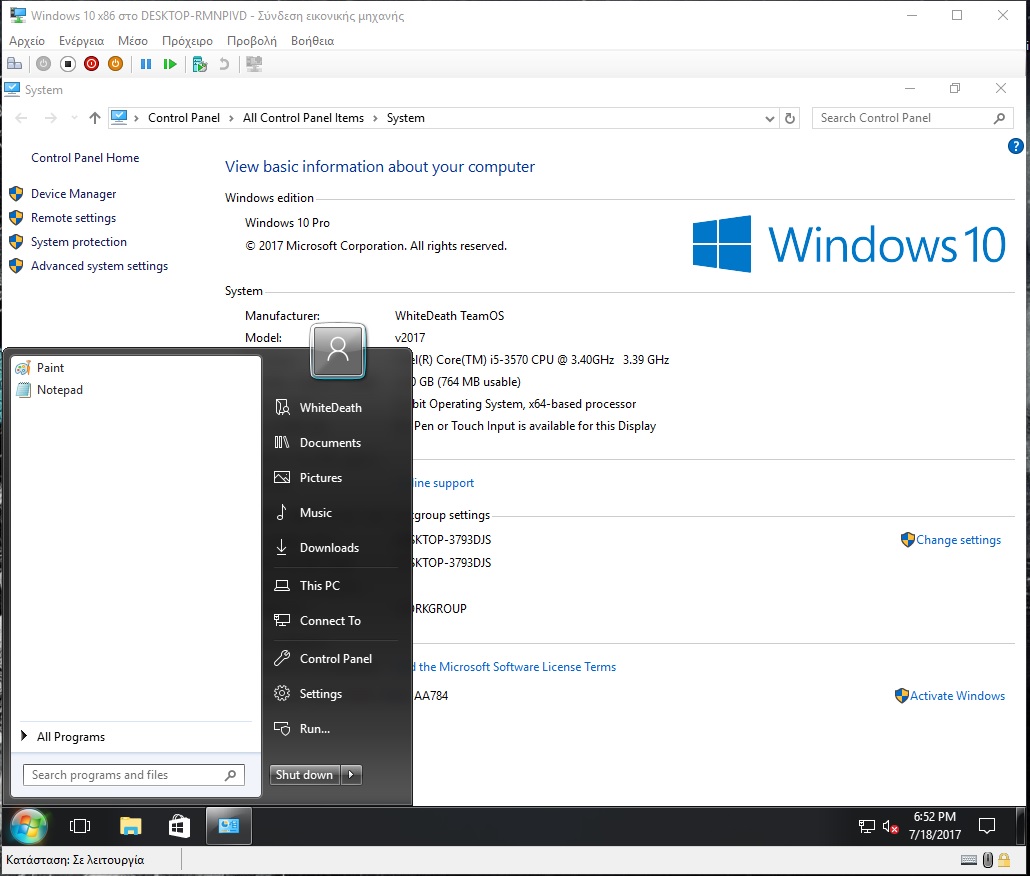The width and height of the screenshot is (1030, 876).
Task: Click All Control Panel Items breadcrumb
Action: (x=303, y=118)
